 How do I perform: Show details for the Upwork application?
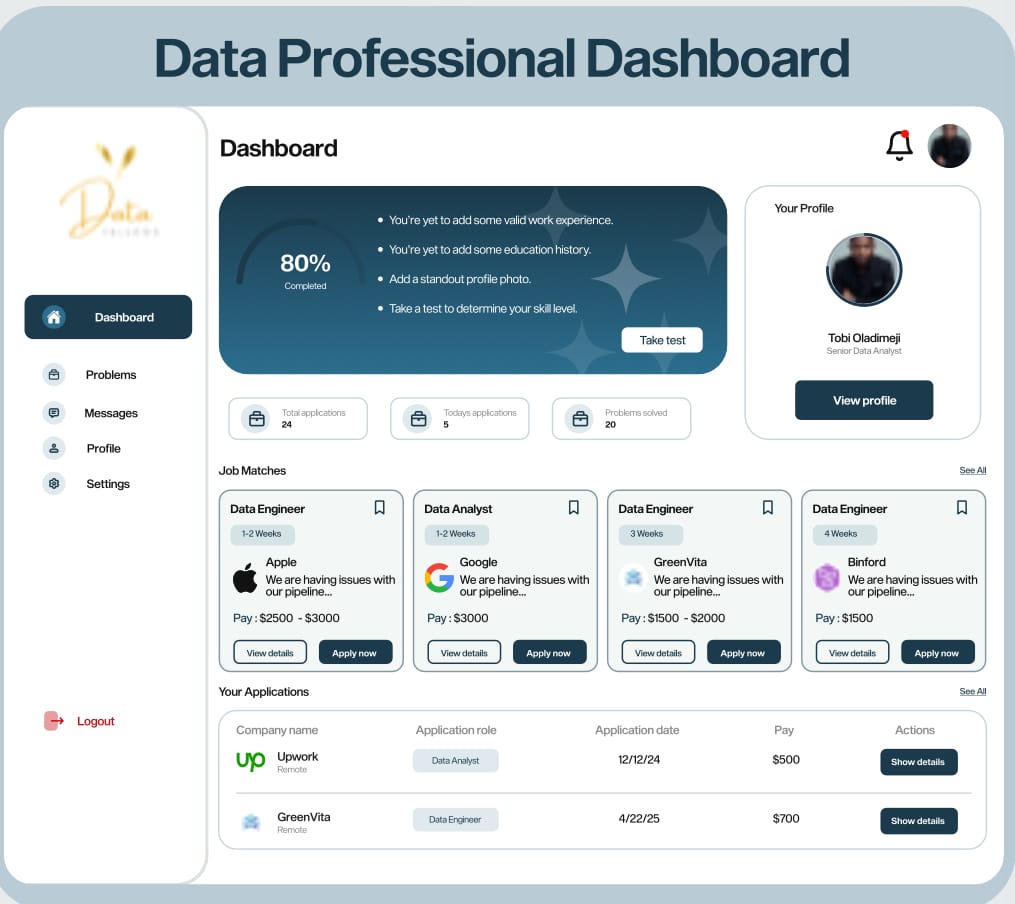[x=919, y=762]
